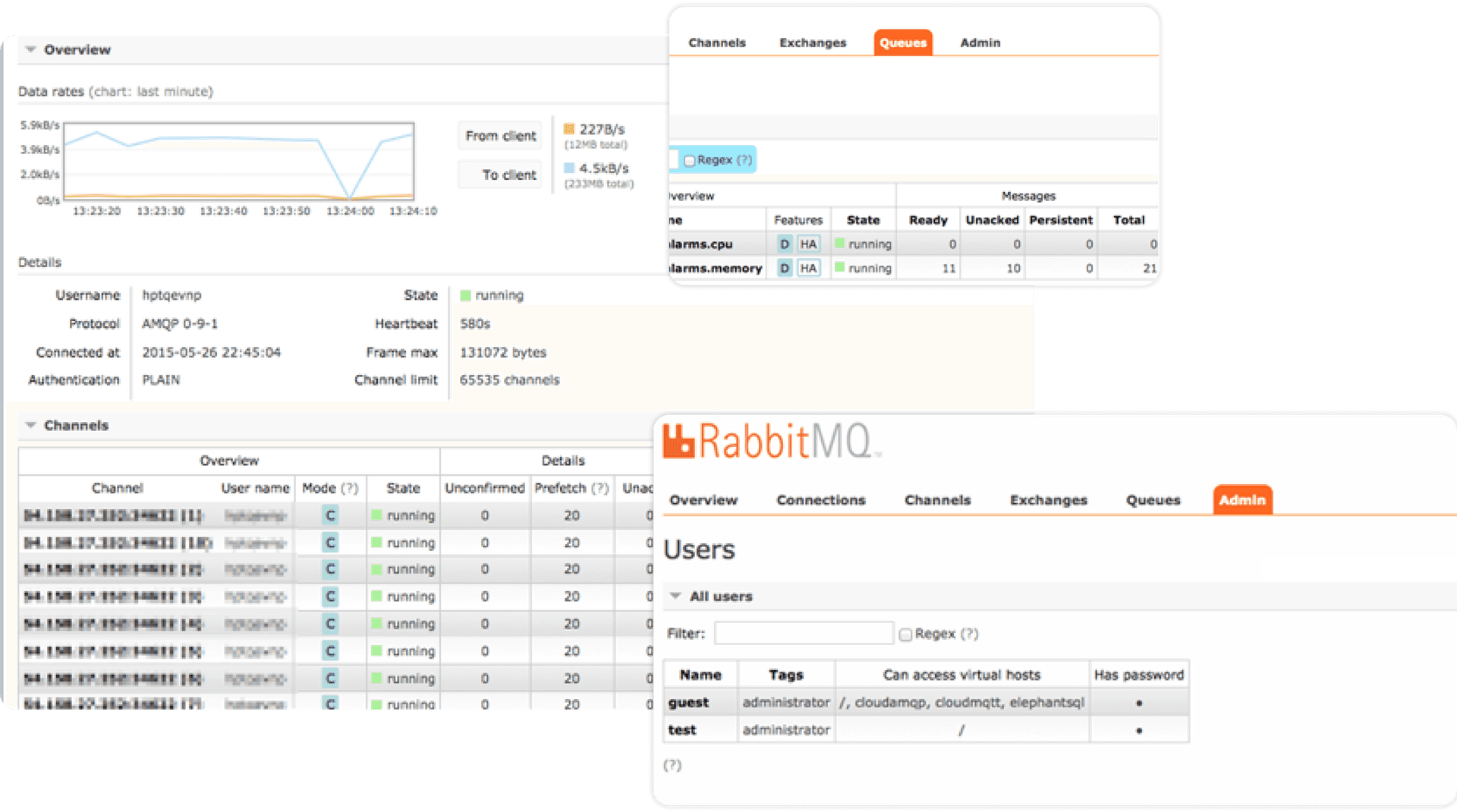
Task: Open the guest user link
Action: [688, 703]
